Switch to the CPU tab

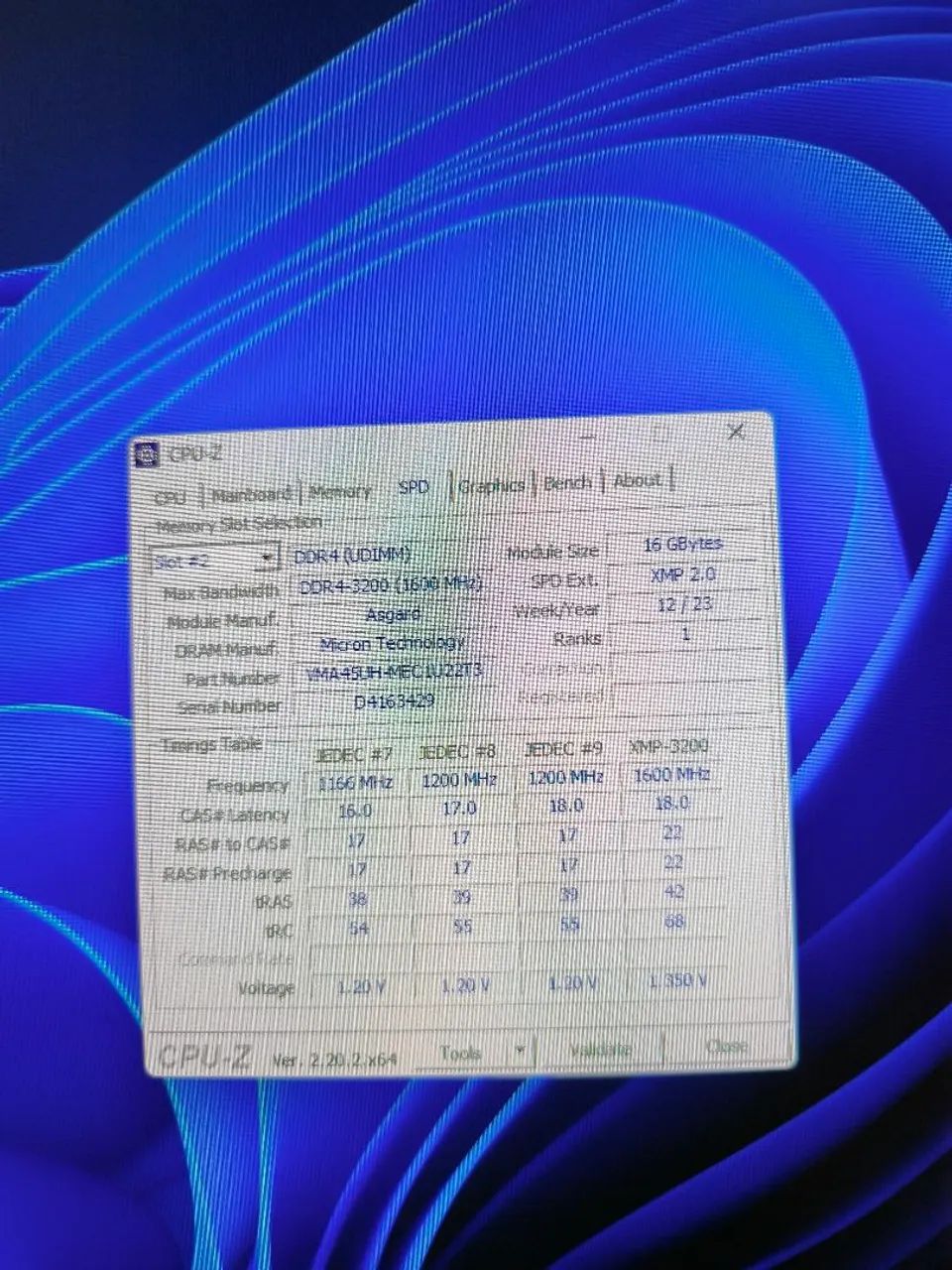[171, 496]
